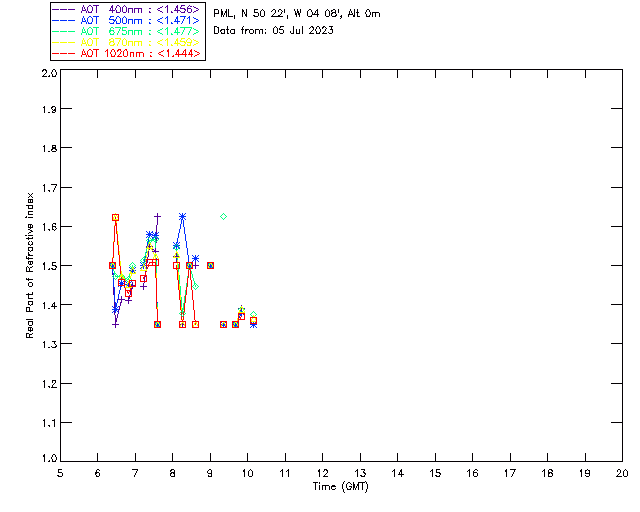Click the purple plus marker at top near 7.6 GMT
Screen dimensions: 640x512
click(x=157, y=216)
